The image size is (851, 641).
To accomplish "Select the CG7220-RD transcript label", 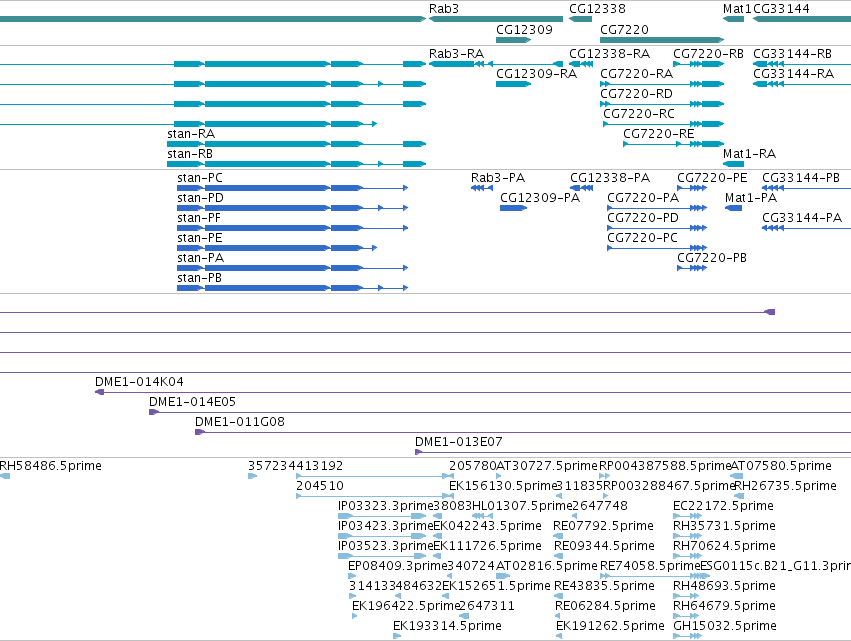I will pos(636,94).
